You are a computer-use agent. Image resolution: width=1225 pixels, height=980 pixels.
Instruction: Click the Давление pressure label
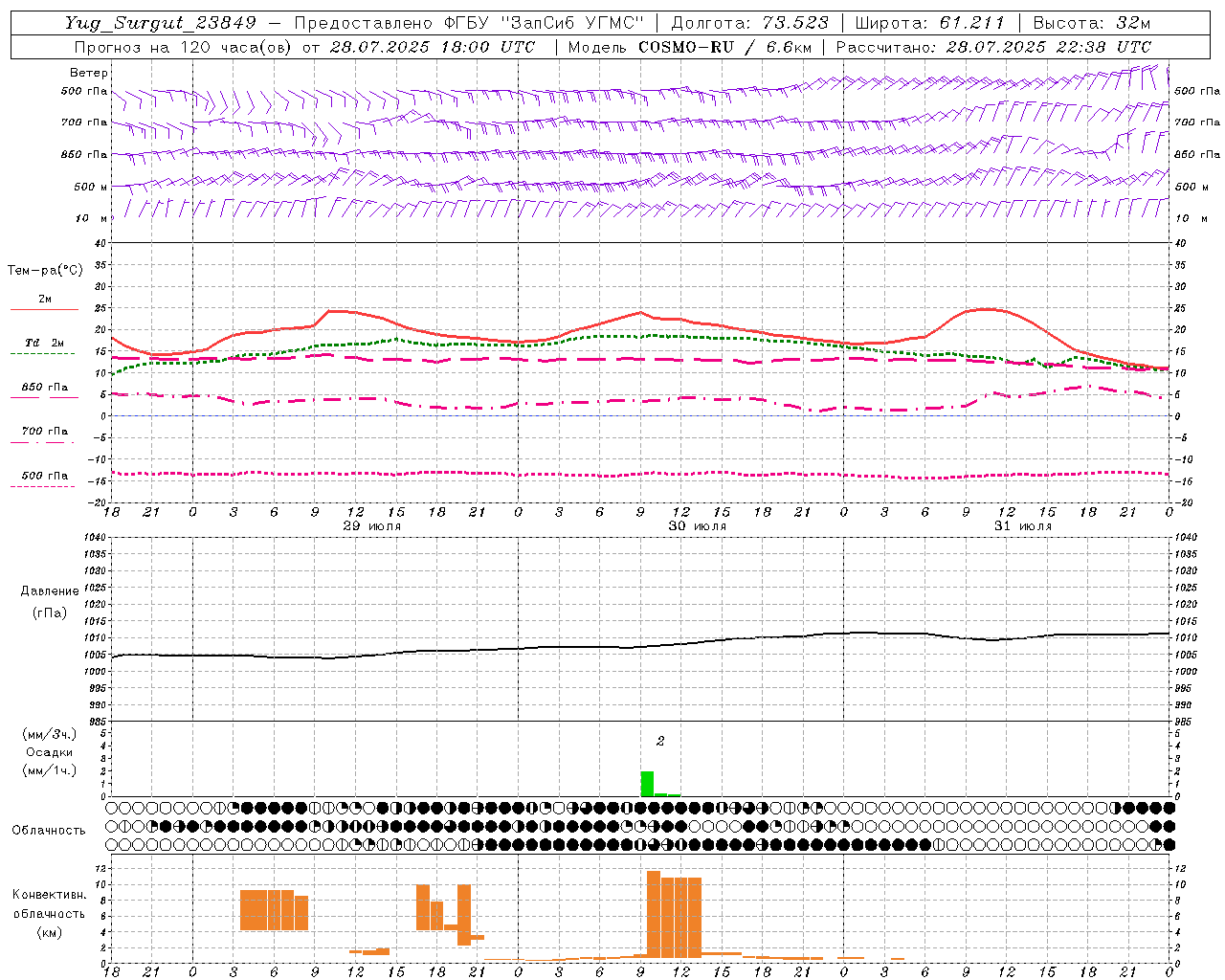(50, 591)
